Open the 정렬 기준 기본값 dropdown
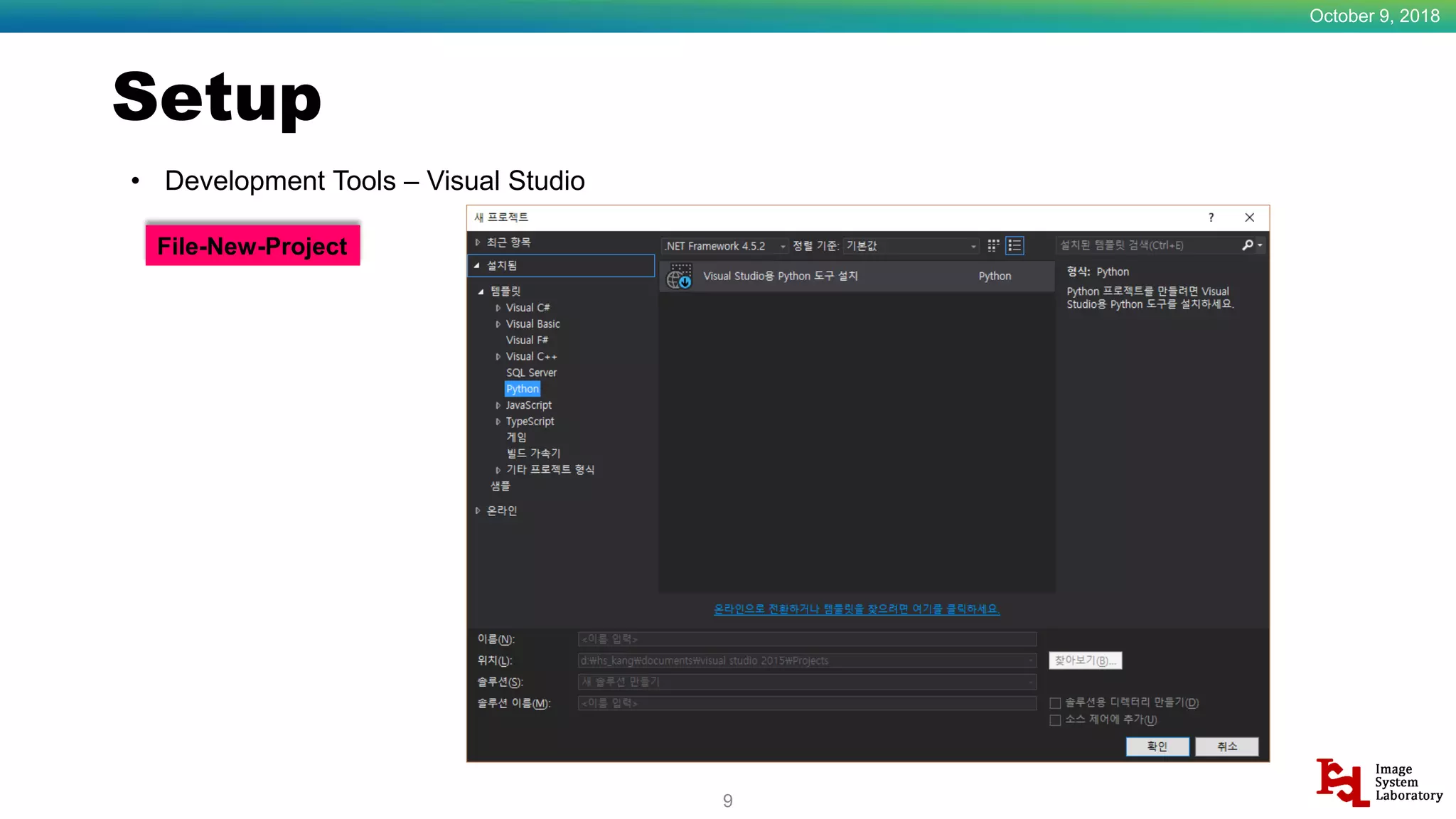The width and height of the screenshot is (1456, 819). tap(911, 246)
